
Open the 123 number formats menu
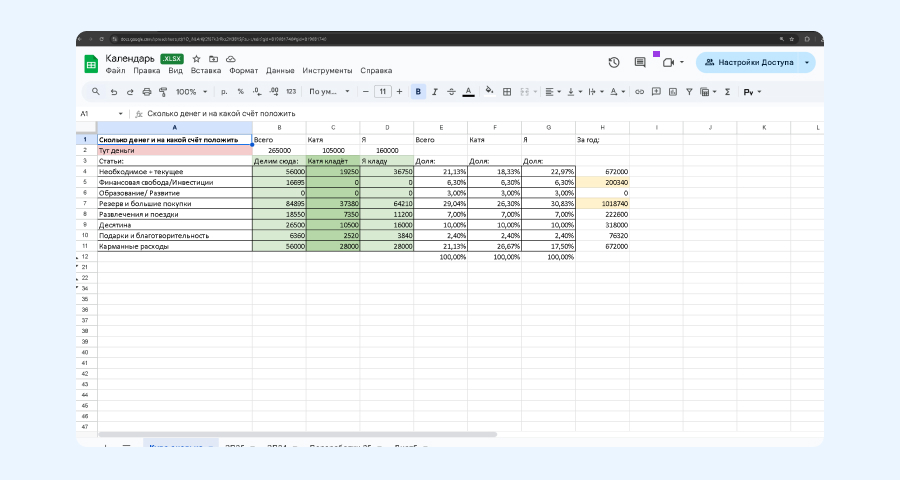pyautogui.click(x=291, y=92)
